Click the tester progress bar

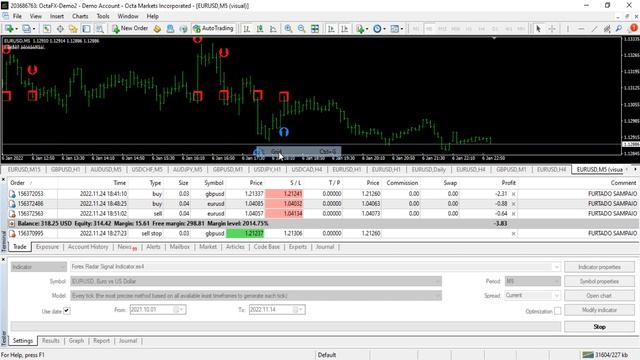click(x=286, y=326)
